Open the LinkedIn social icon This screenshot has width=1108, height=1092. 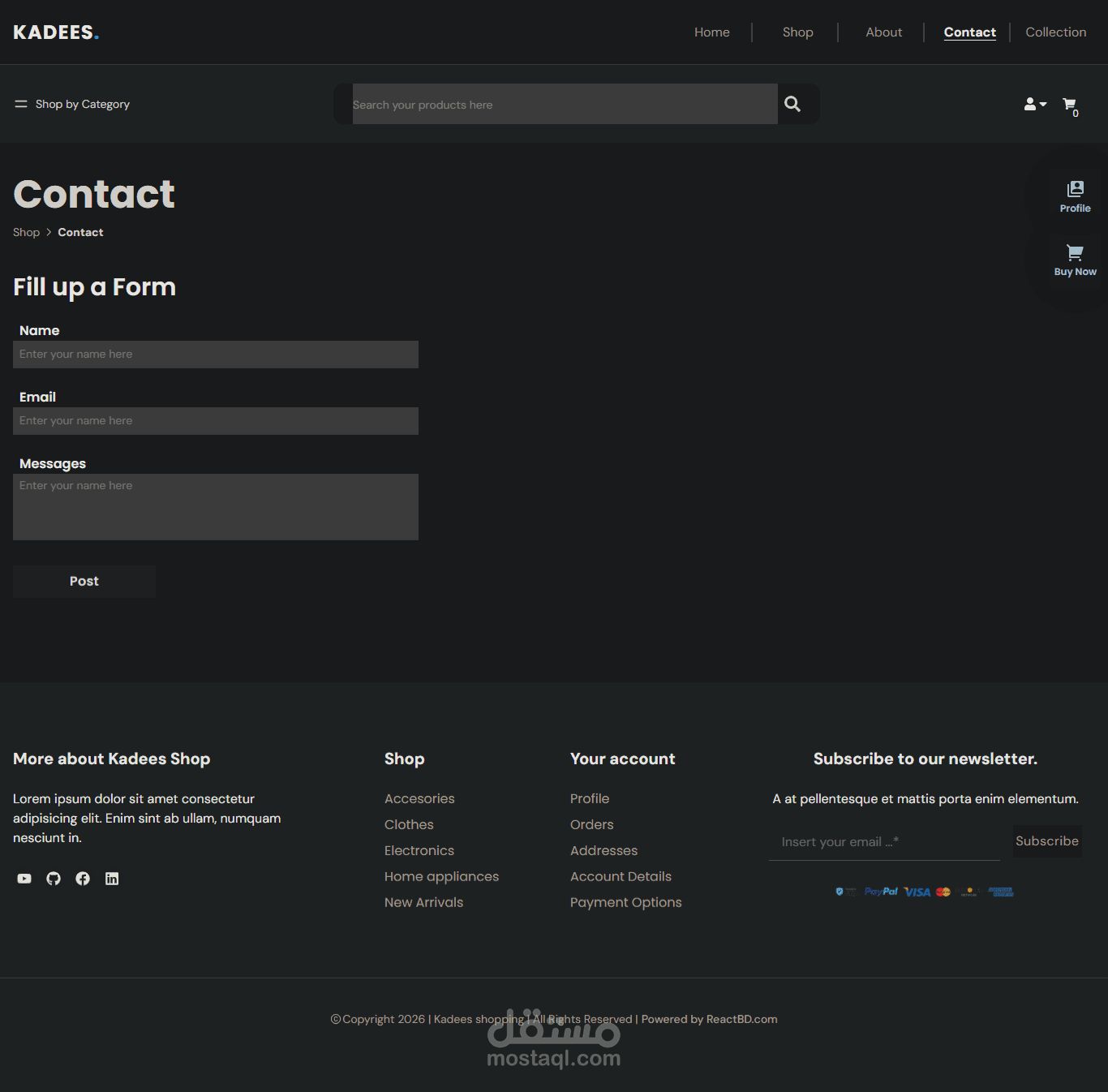click(112, 879)
